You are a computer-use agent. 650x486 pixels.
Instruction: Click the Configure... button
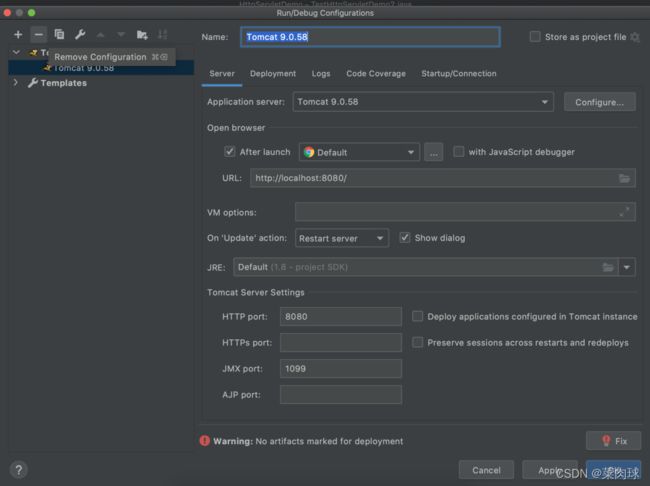click(x=599, y=102)
